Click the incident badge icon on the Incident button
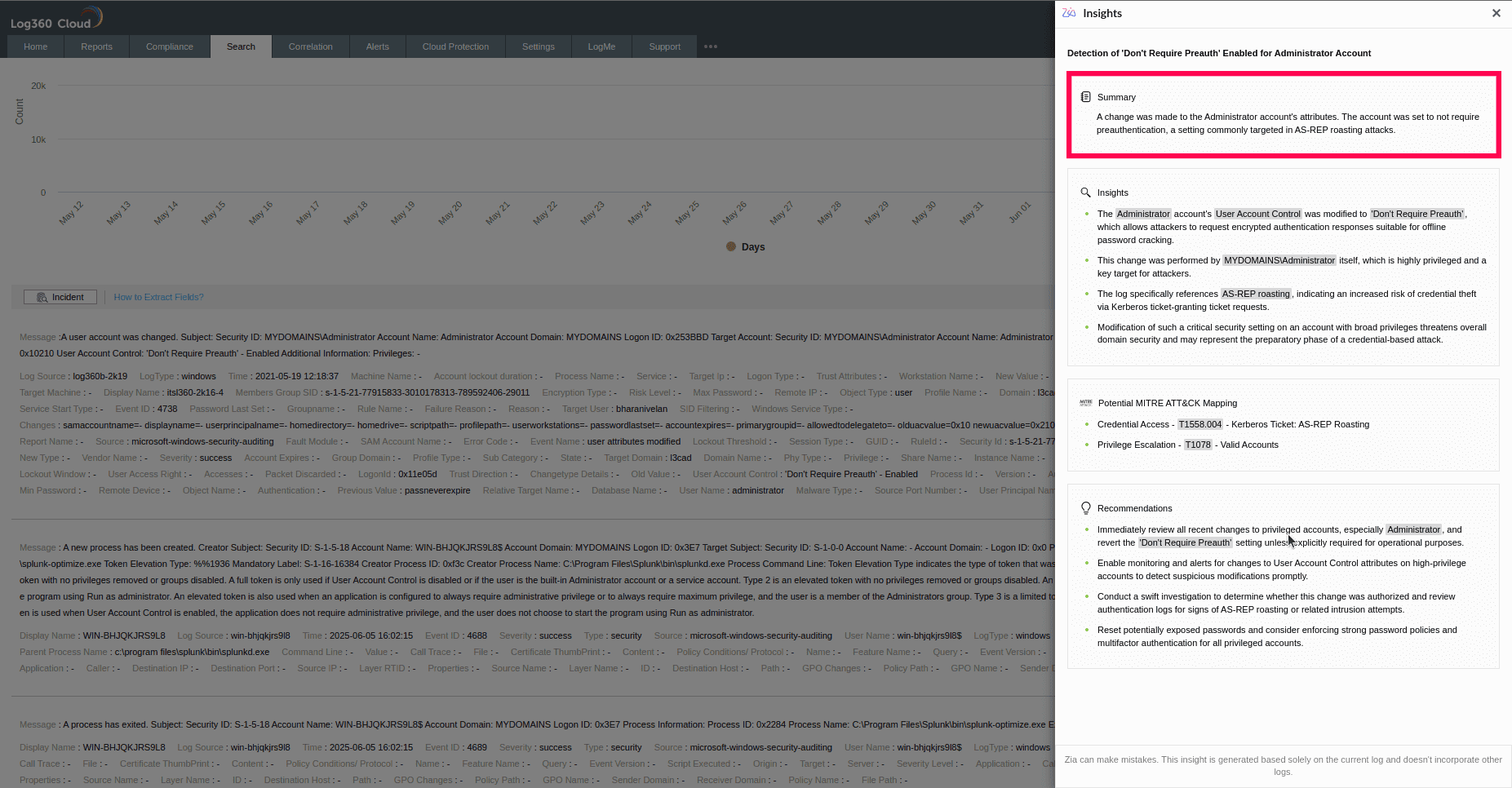The image size is (1512, 788). tap(42, 297)
